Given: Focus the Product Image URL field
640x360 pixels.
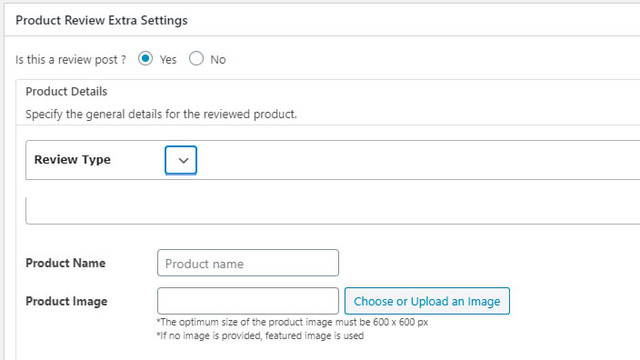Looking at the screenshot, I should tap(248, 301).
